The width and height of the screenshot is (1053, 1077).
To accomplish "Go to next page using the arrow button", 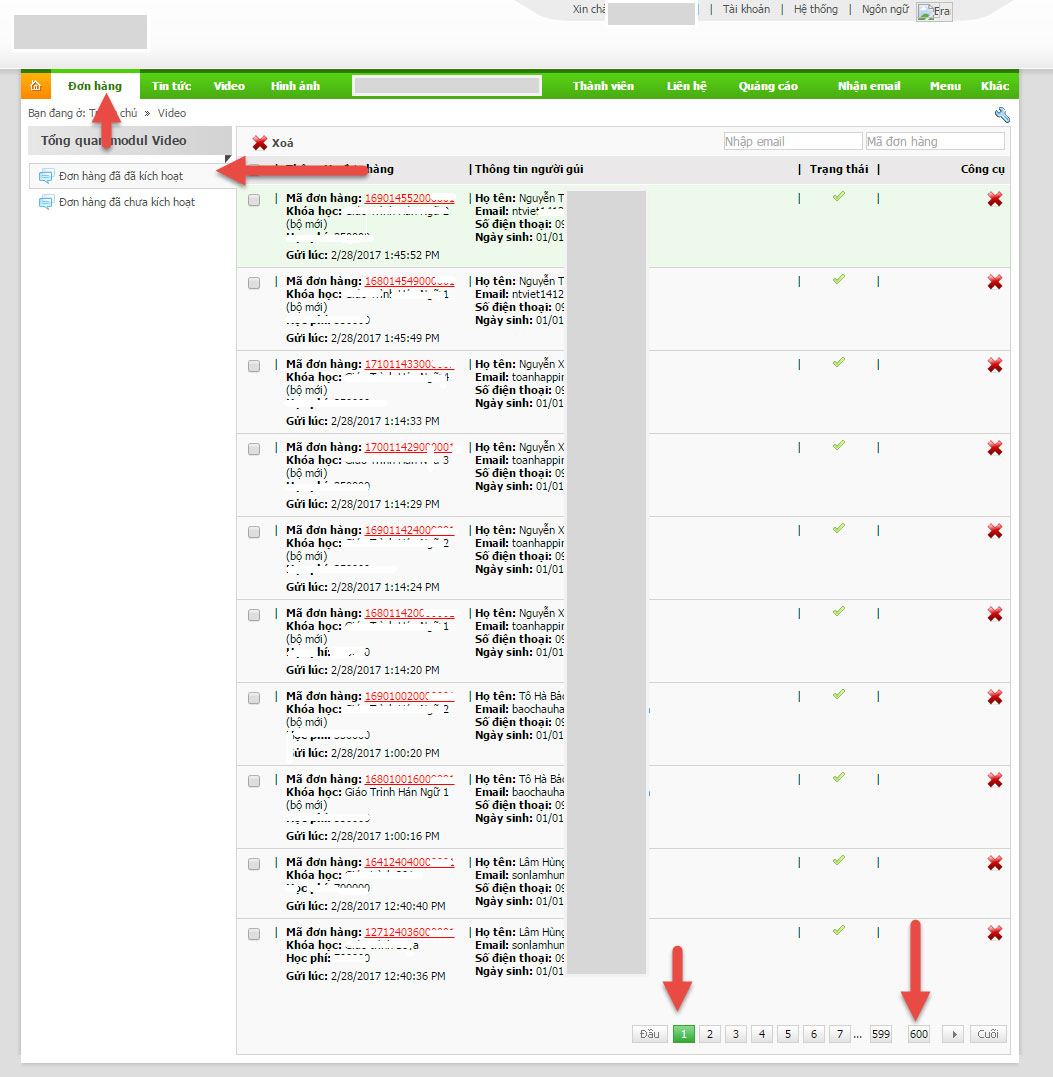I will point(952,1034).
